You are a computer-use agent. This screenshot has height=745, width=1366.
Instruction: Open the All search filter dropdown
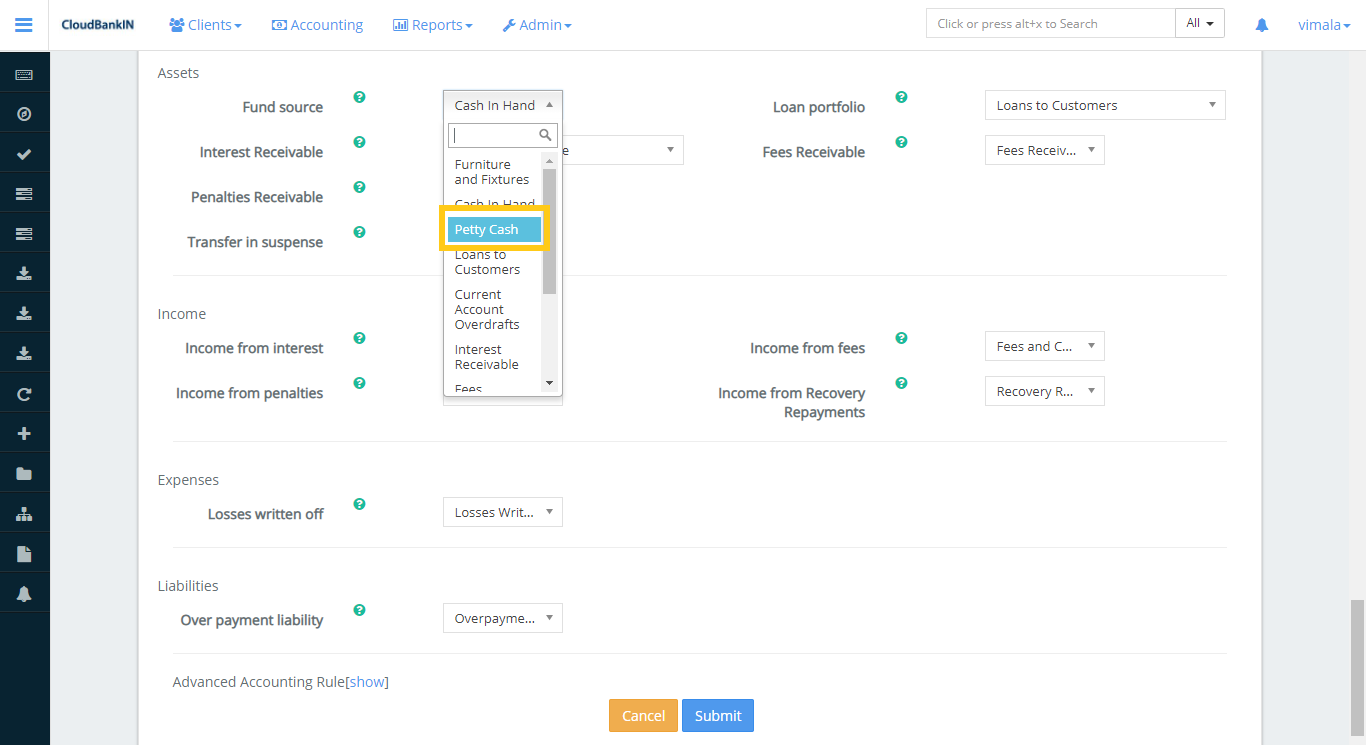click(1199, 24)
